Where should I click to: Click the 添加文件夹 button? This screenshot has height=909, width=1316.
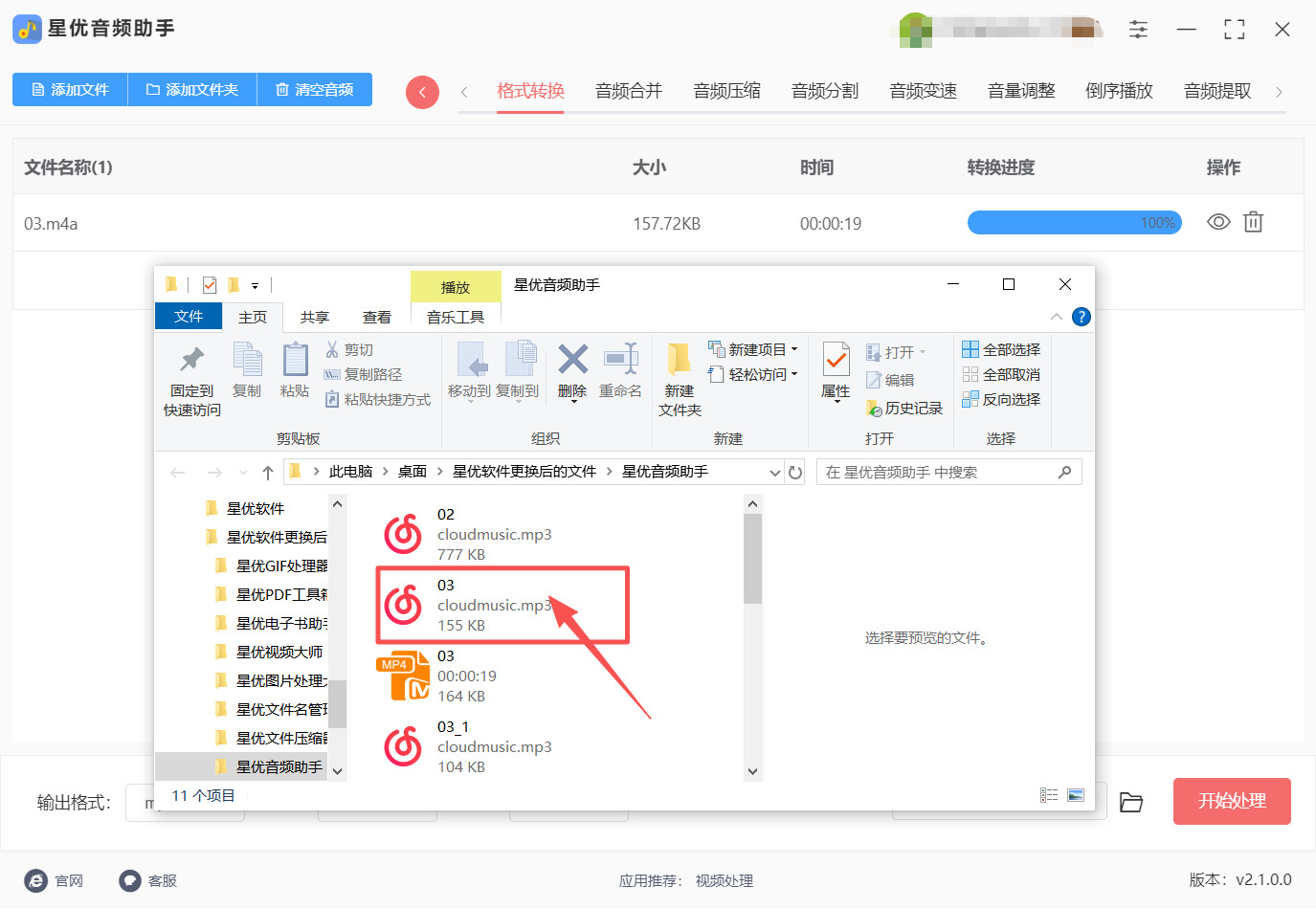coord(192,90)
